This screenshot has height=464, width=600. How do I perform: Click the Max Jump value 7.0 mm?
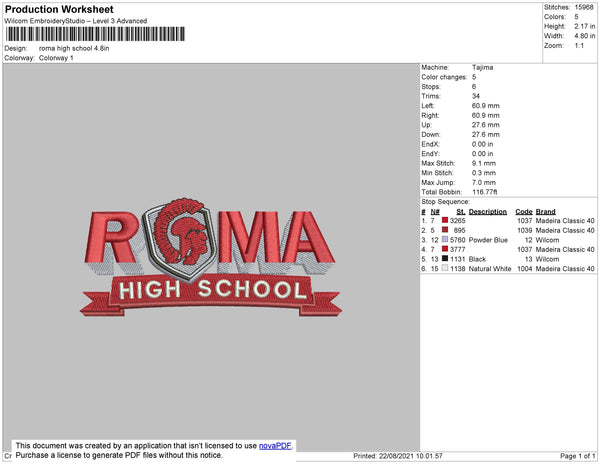coord(484,182)
